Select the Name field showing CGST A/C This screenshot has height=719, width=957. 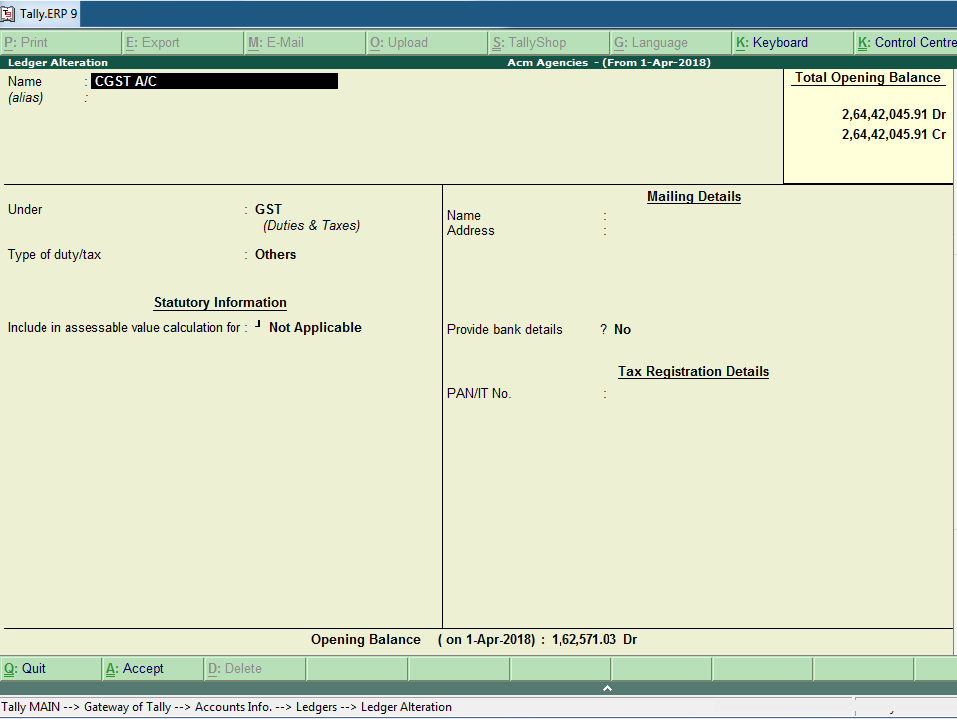[x=215, y=81]
